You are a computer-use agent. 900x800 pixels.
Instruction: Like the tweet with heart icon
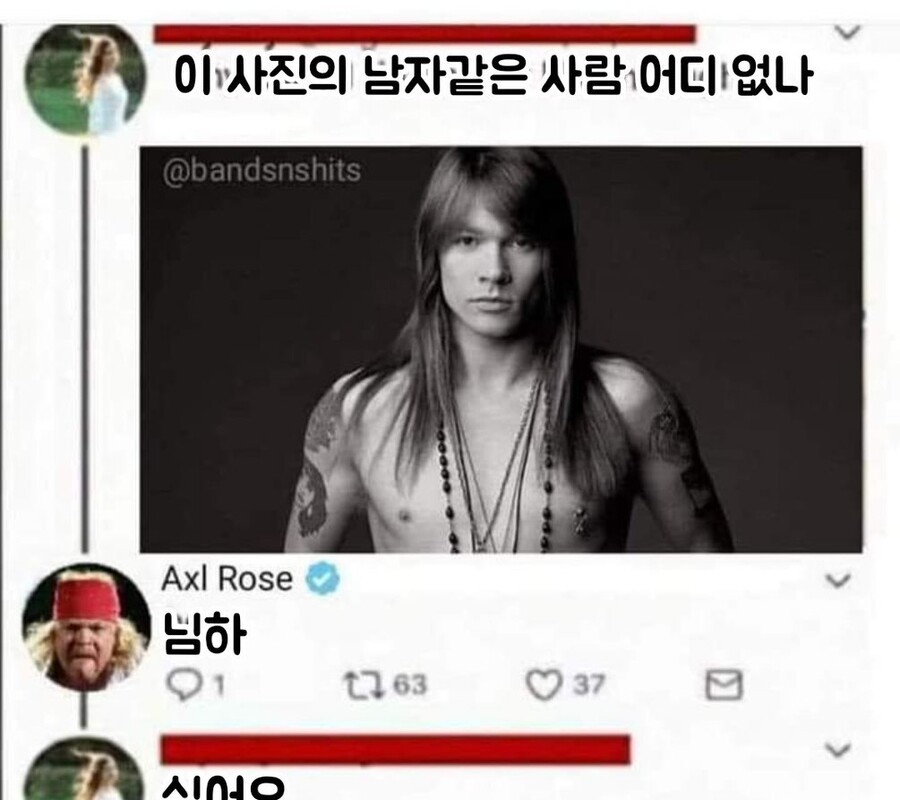tap(544, 685)
